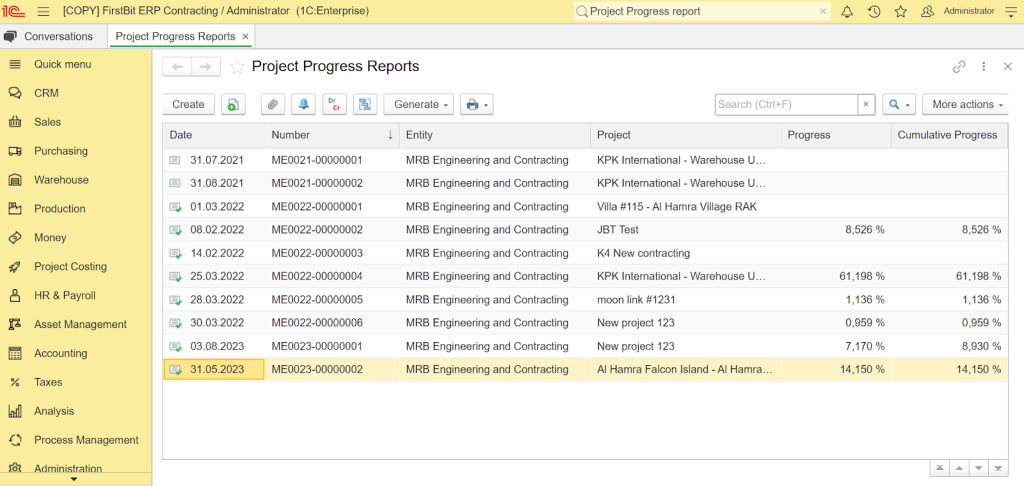This screenshot has width=1024, height=486.
Task: Open attached files paperclip icon
Action: (273, 105)
